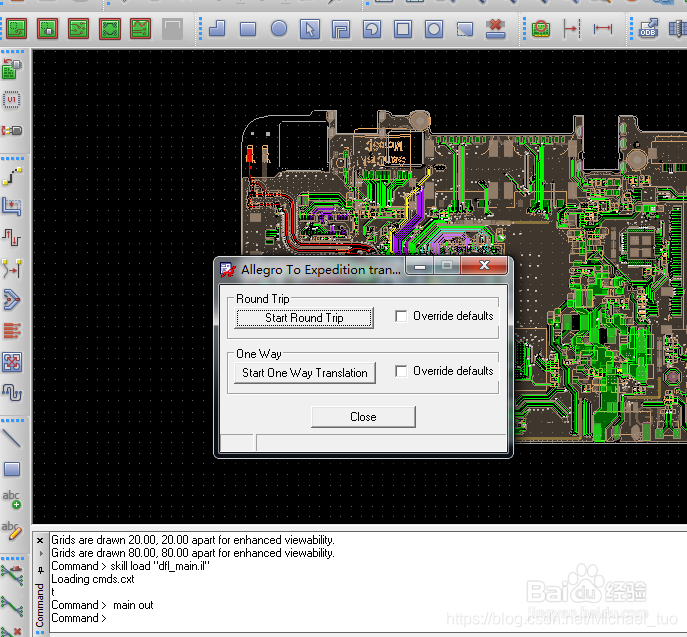The width and height of the screenshot is (687, 637).
Task: Click the PCB board layout in canvas
Action: pyautogui.click(x=465, y=276)
